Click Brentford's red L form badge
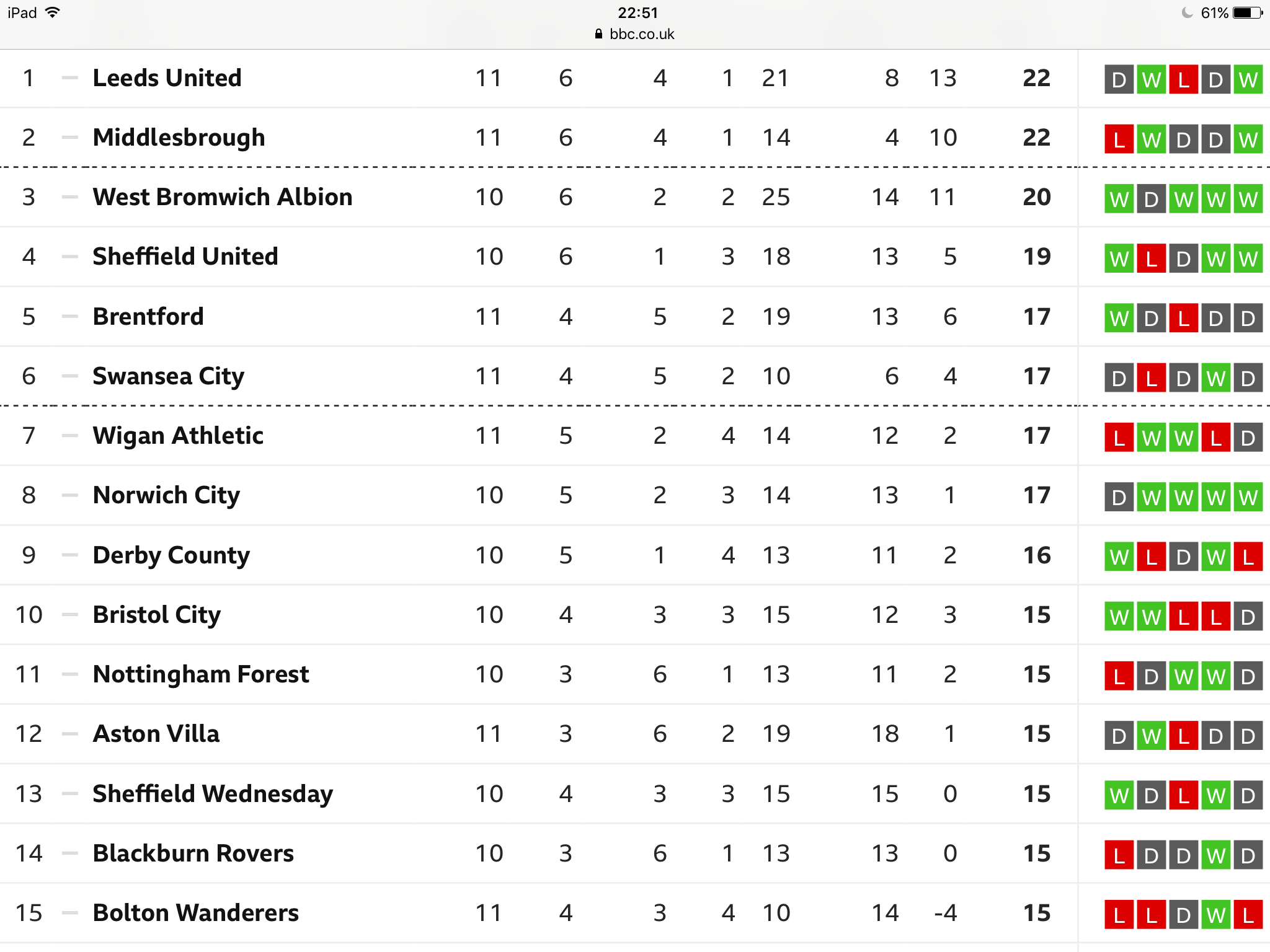 1184,318
